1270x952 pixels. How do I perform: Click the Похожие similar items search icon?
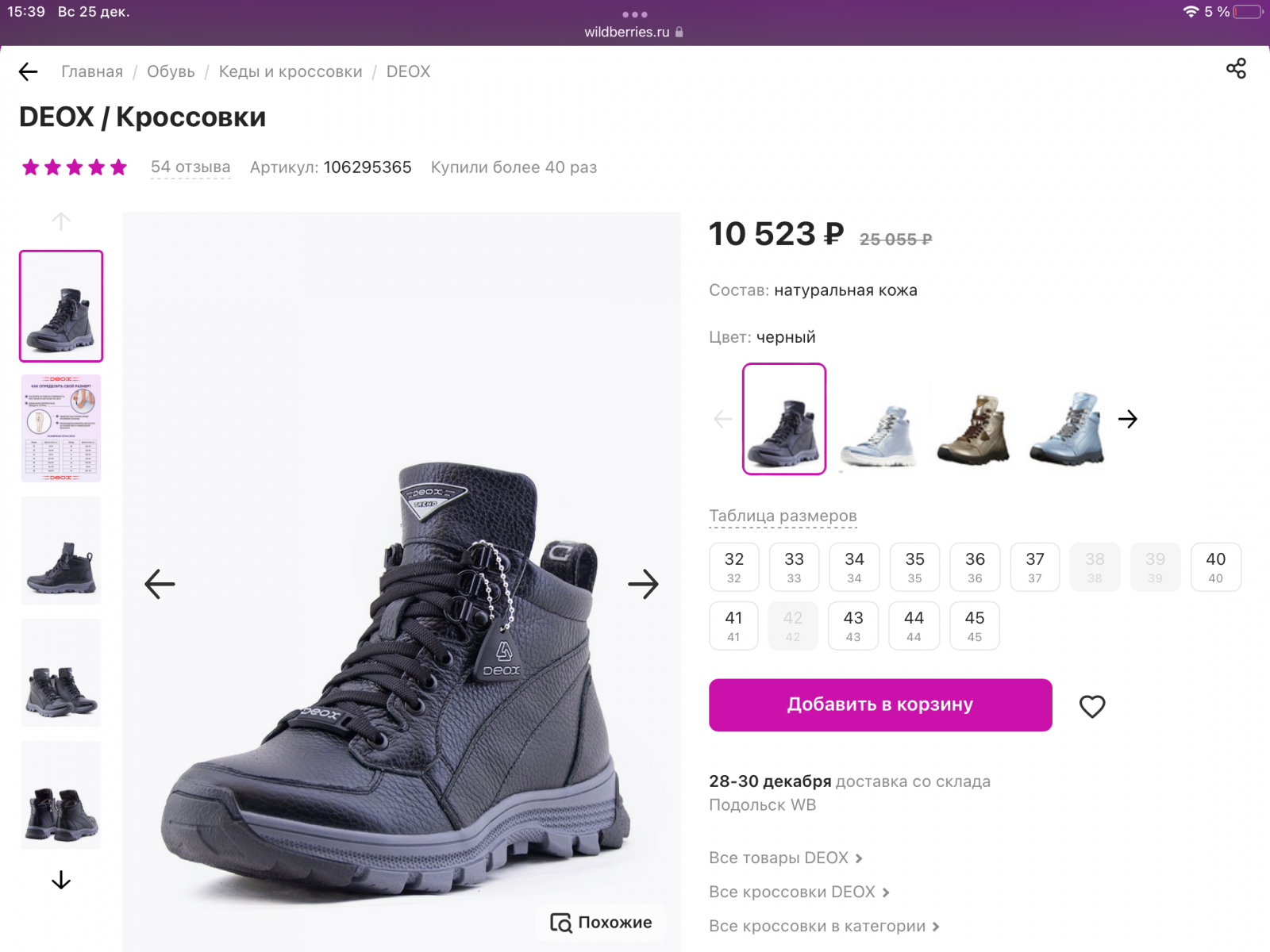pos(561,923)
